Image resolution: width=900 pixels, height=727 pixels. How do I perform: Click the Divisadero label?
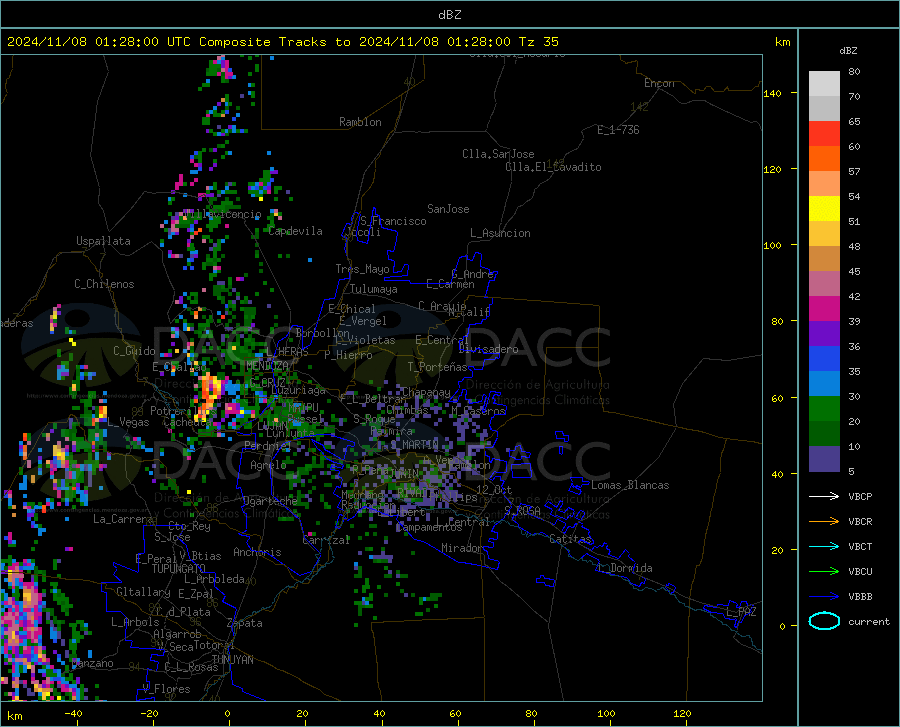(x=488, y=349)
